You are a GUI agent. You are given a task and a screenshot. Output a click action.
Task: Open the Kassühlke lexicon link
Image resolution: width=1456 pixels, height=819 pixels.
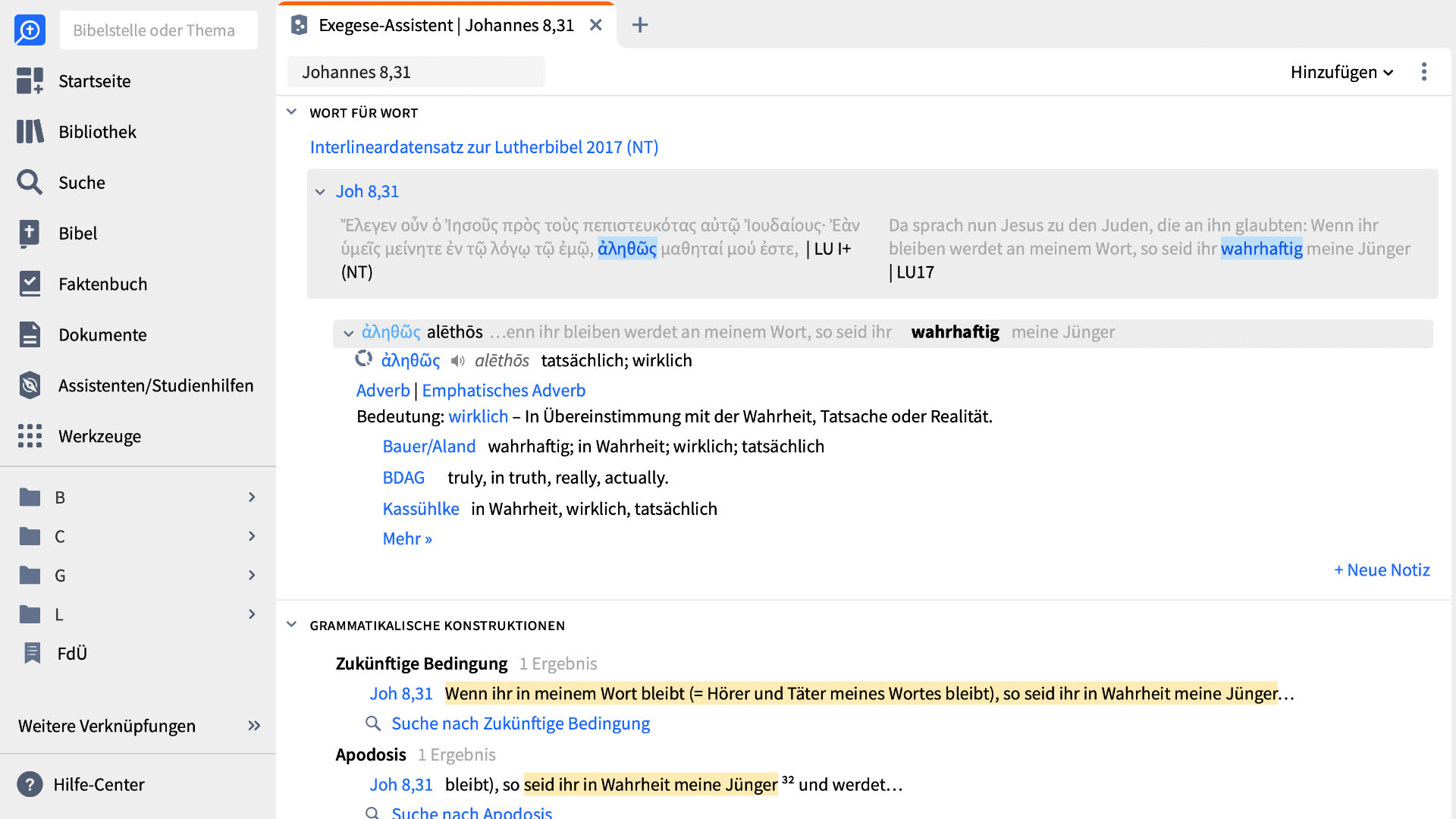(421, 509)
